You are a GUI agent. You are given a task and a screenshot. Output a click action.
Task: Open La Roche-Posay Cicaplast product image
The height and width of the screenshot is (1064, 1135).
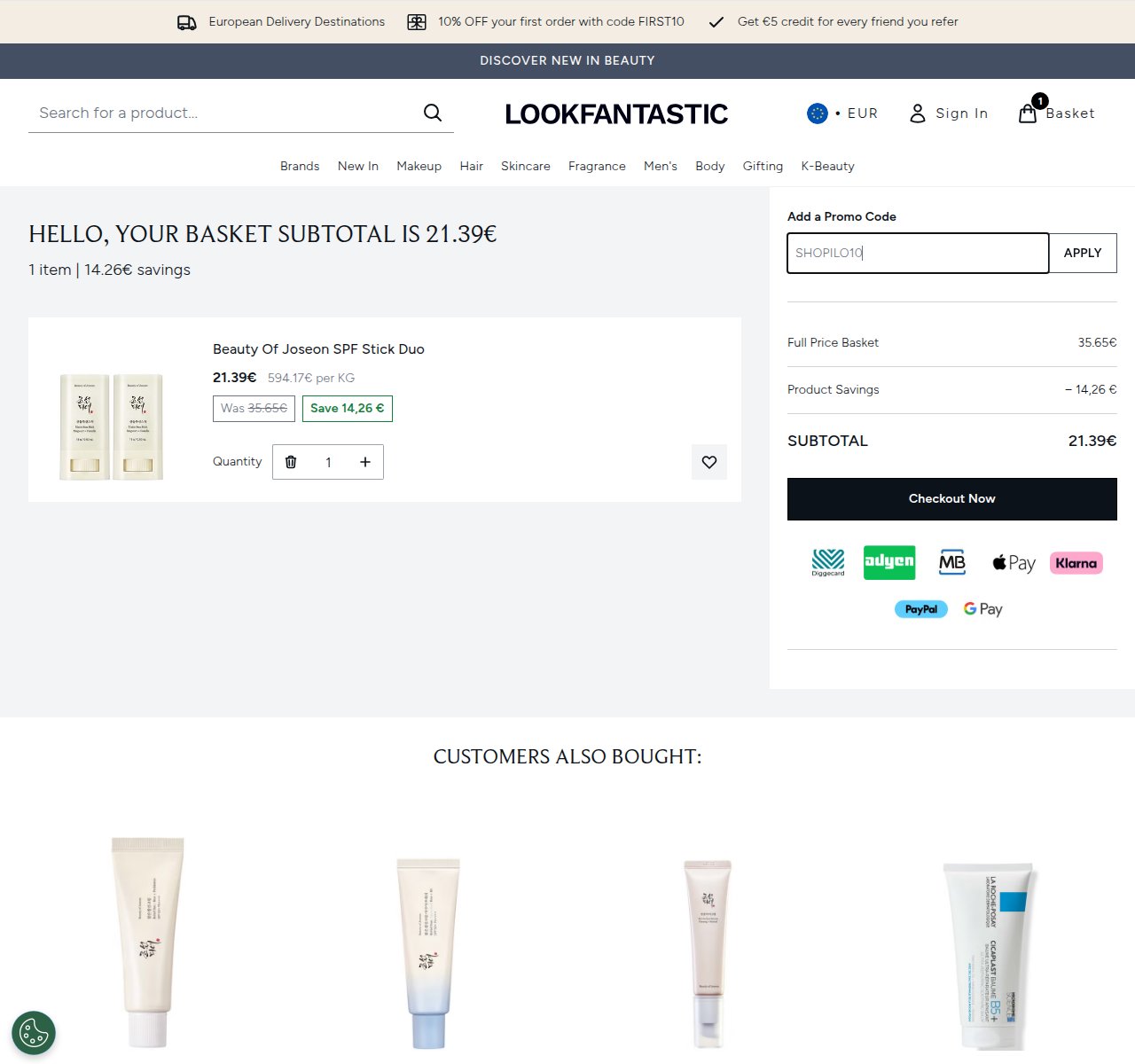point(989,956)
